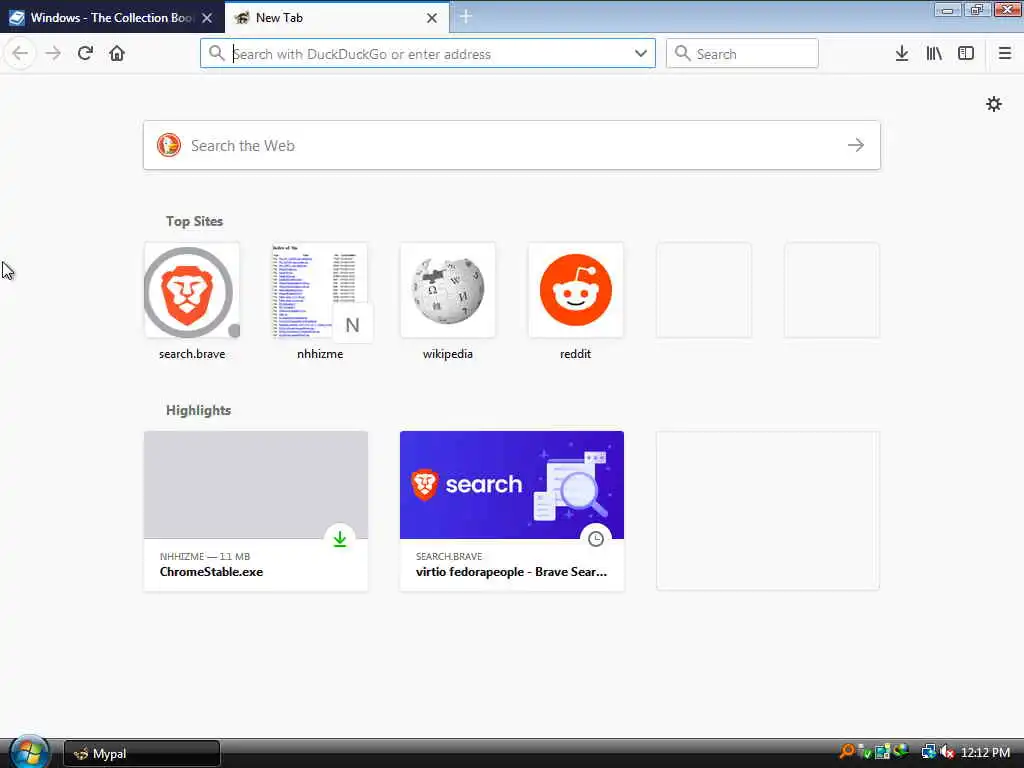The height and width of the screenshot is (768, 1024).
Task: Select the New Tab tab
Action: [336, 18]
